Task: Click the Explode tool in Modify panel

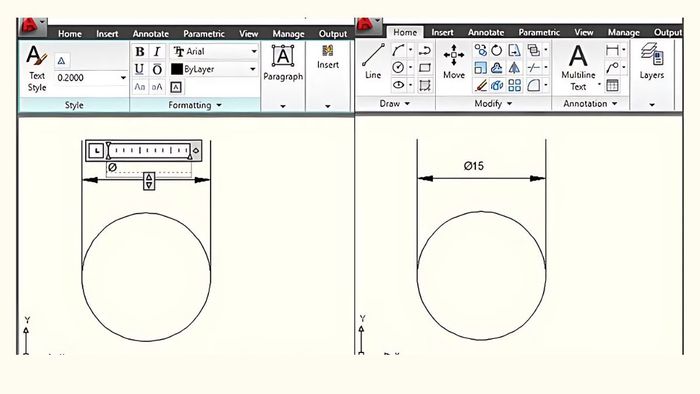Action: [x=497, y=85]
